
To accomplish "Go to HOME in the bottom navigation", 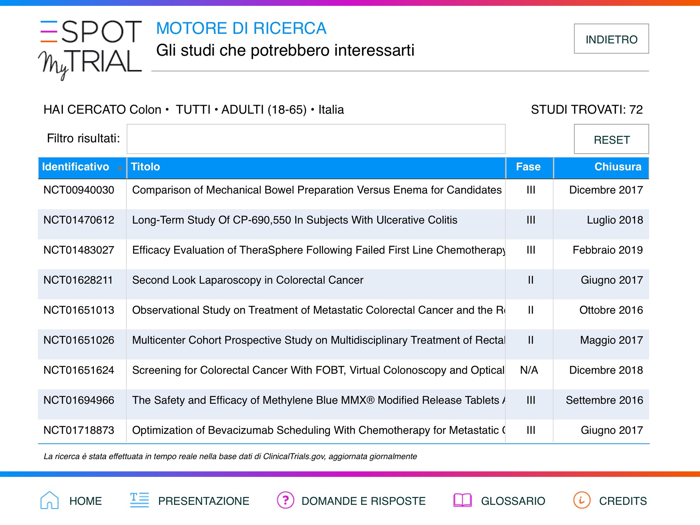I will click(85, 501).
